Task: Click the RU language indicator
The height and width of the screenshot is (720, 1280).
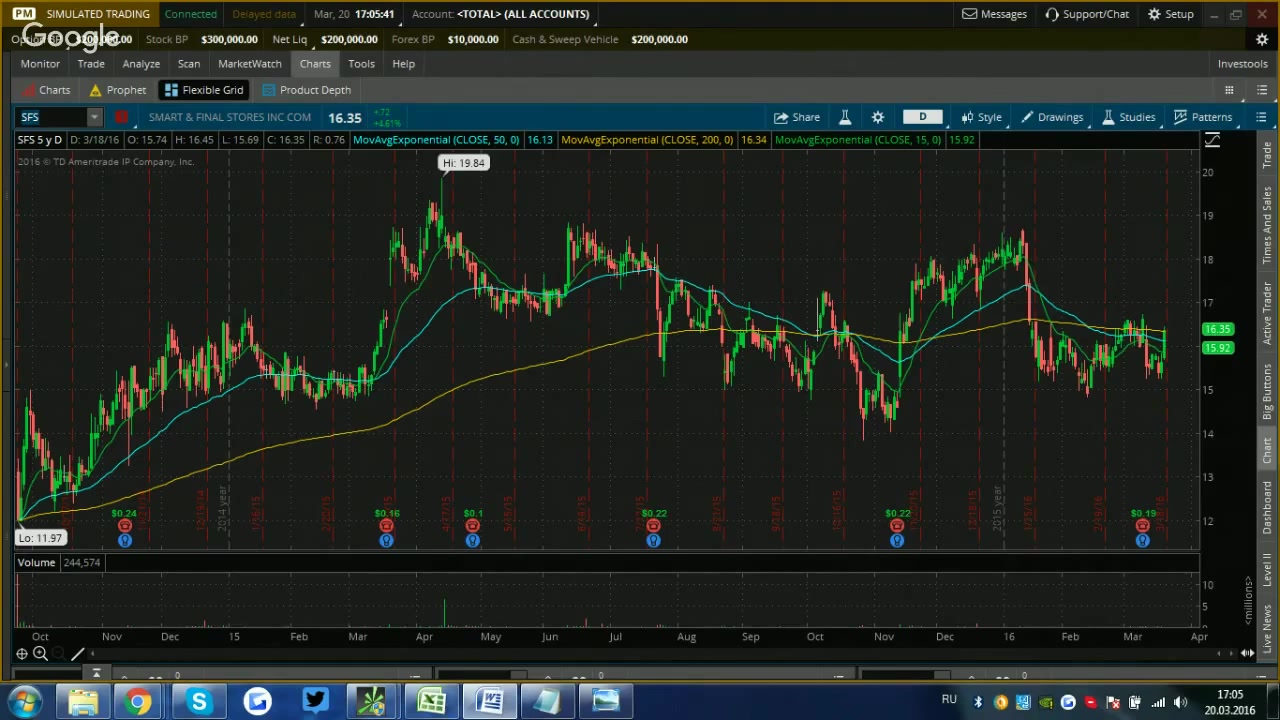Action: point(949,700)
